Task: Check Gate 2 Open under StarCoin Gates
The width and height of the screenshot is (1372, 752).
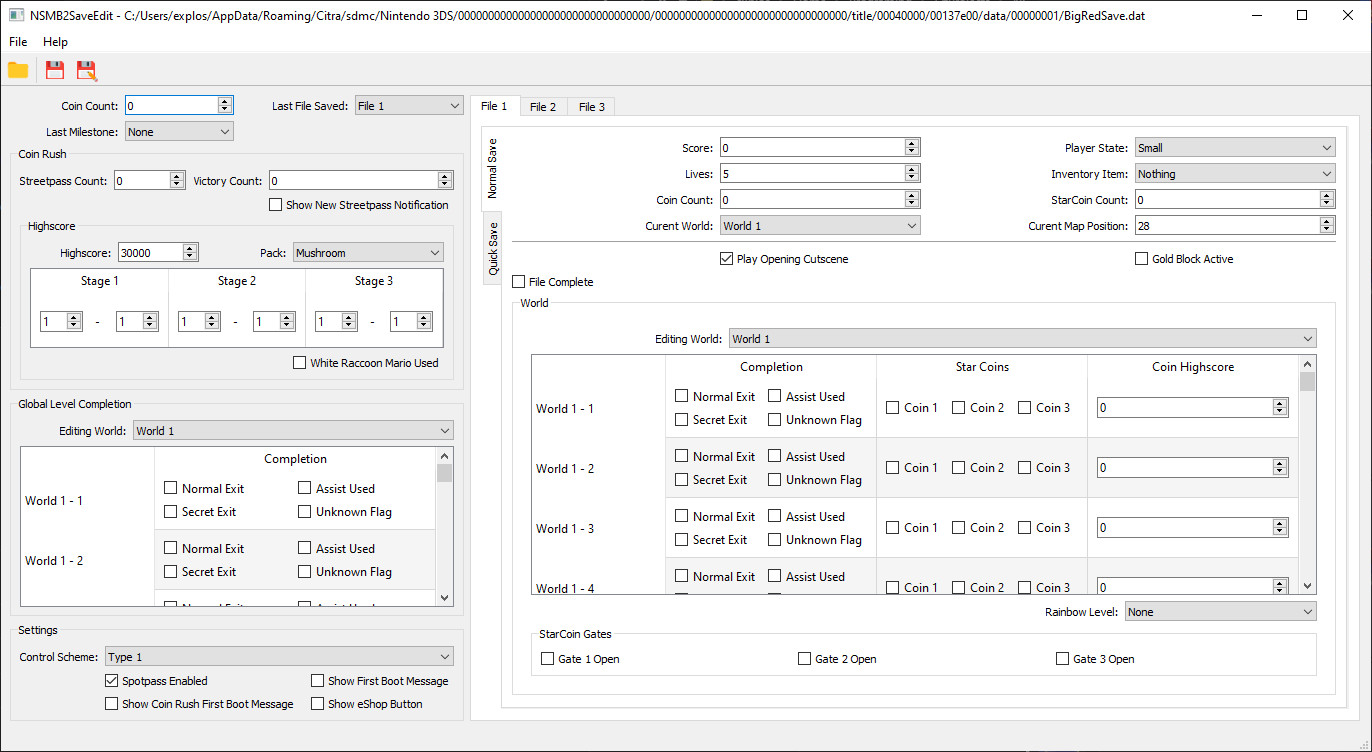Action: click(x=804, y=658)
